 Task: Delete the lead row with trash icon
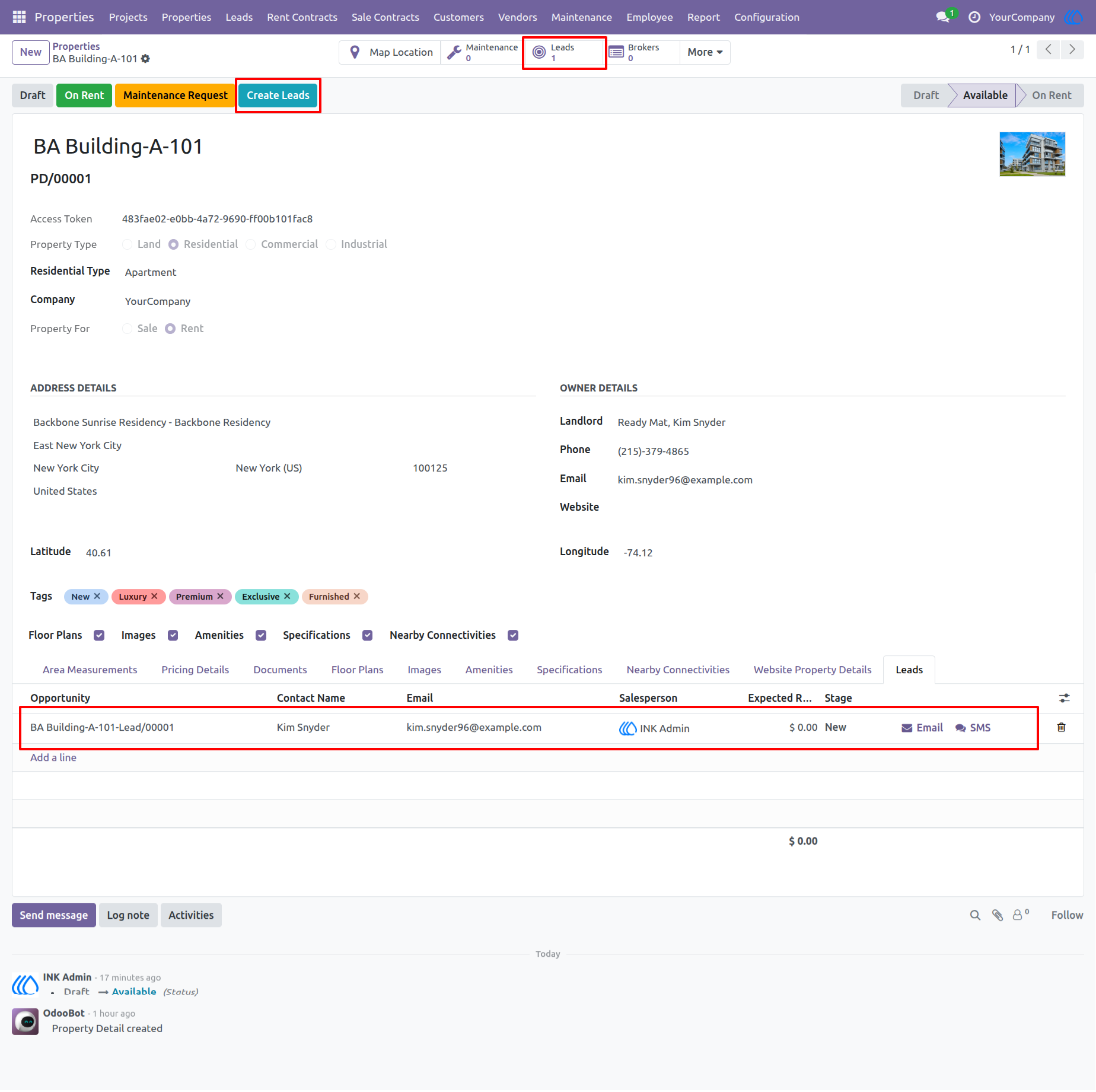(x=1062, y=727)
